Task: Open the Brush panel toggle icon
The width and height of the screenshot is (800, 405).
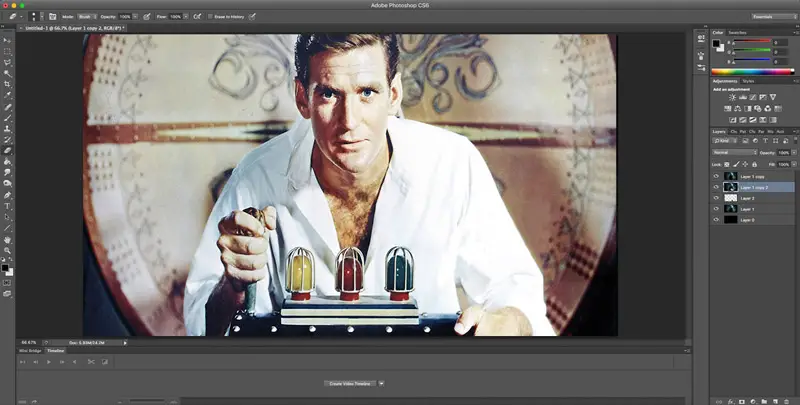Action: pos(53,17)
